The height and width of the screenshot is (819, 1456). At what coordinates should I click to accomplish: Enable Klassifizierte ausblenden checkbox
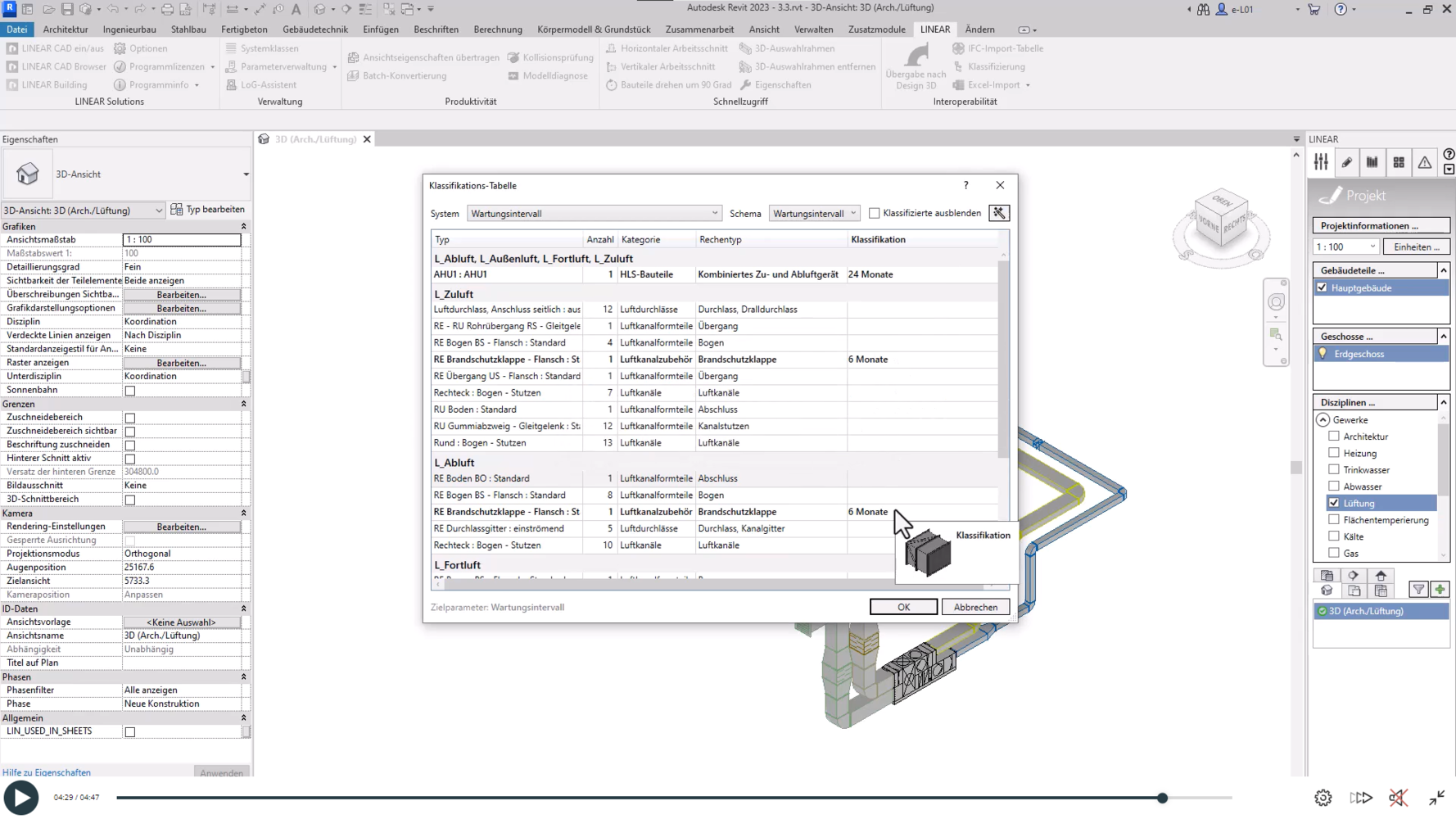[875, 213]
